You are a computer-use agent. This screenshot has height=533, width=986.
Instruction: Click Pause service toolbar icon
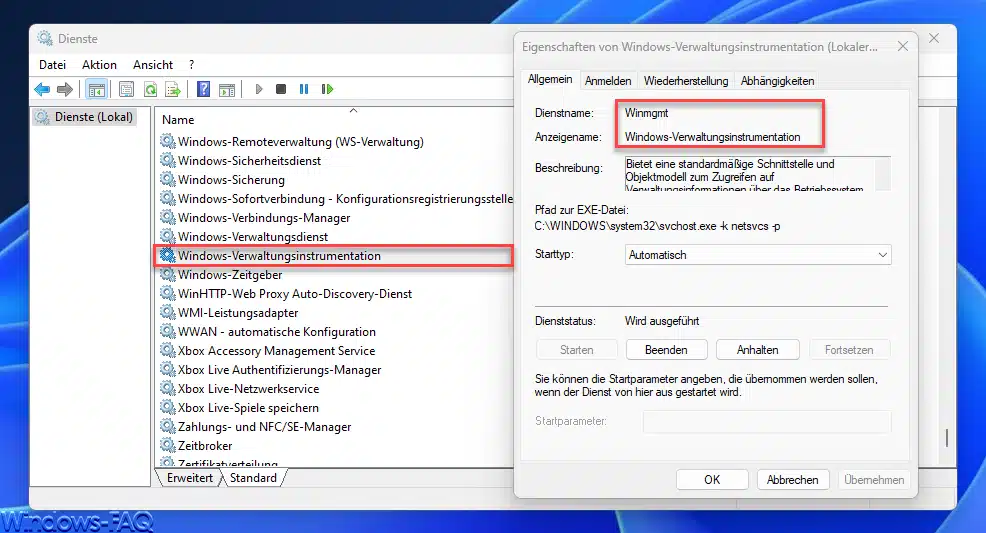304,89
